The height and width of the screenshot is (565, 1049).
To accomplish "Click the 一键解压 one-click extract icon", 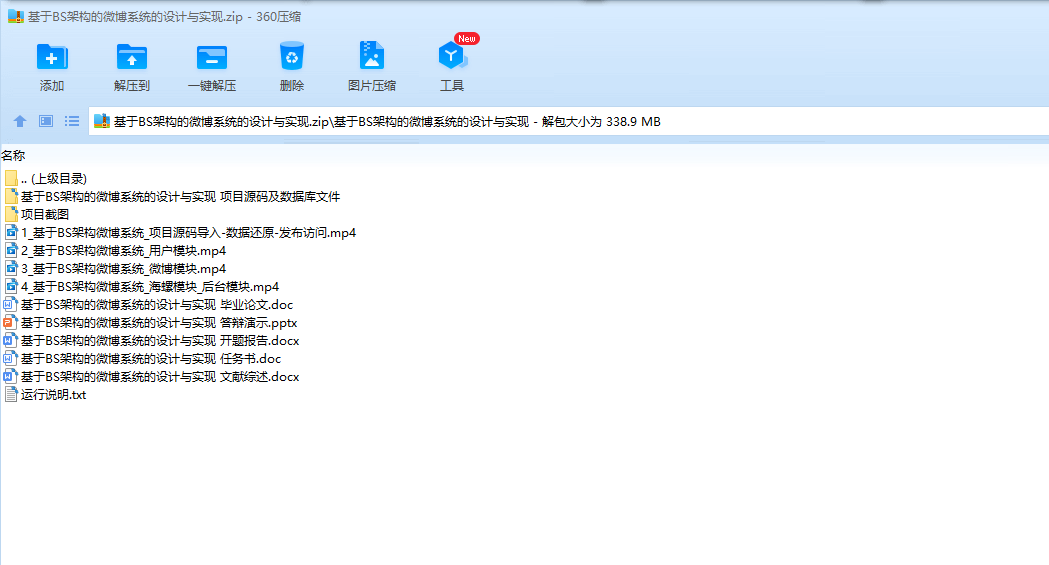I will [212, 58].
